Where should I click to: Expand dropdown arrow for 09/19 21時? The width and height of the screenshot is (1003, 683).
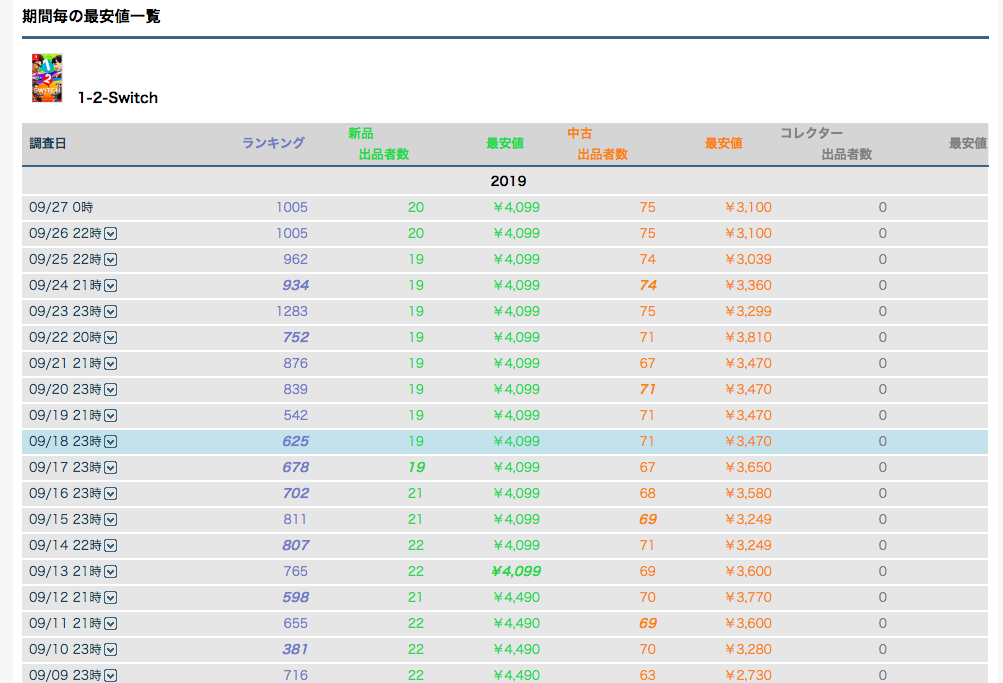[x=111, y=416]
